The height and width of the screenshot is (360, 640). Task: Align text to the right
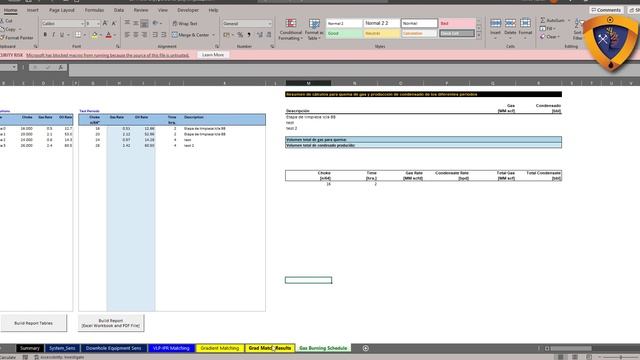click(x=144, y=35)
